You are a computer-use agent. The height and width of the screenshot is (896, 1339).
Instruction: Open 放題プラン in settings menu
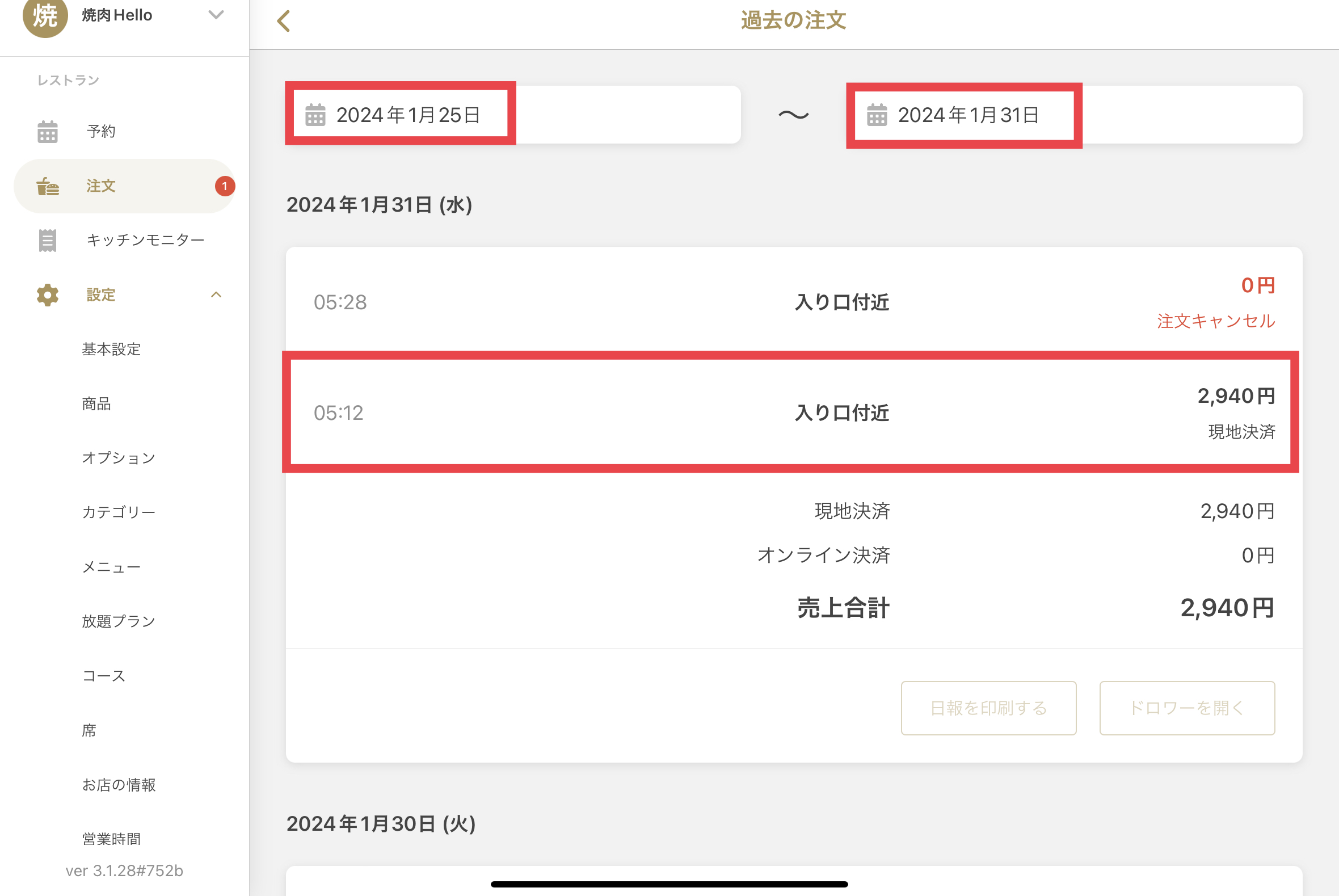[119, 621]
